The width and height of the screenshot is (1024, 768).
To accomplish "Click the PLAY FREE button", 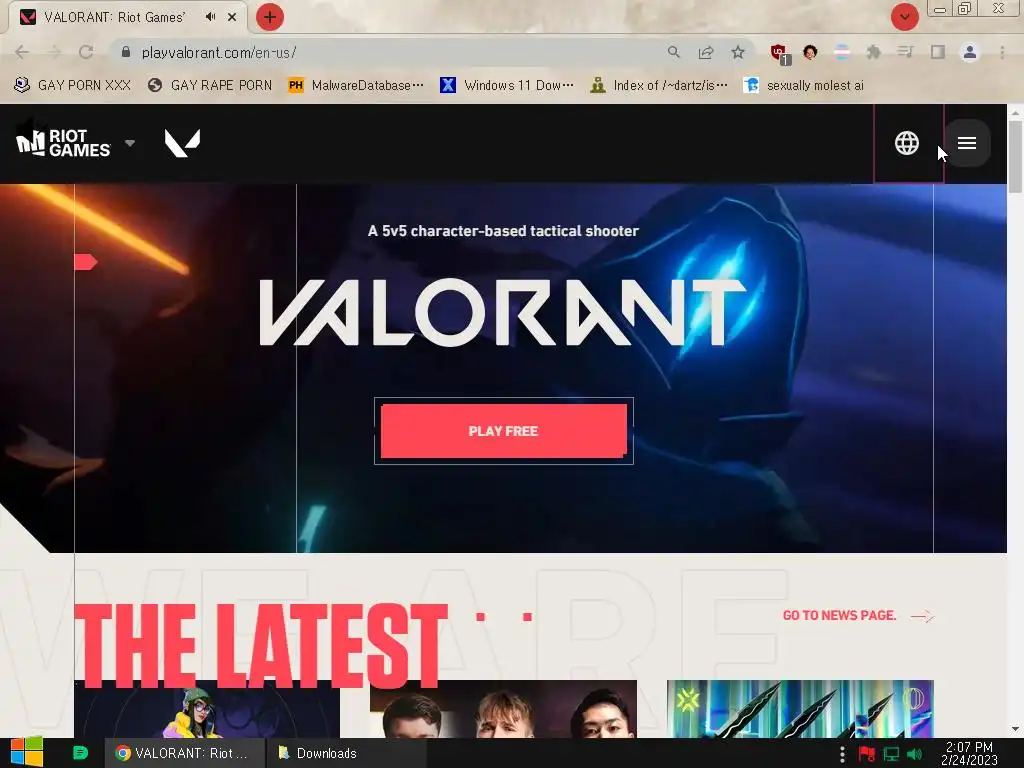I will (504, 431).
